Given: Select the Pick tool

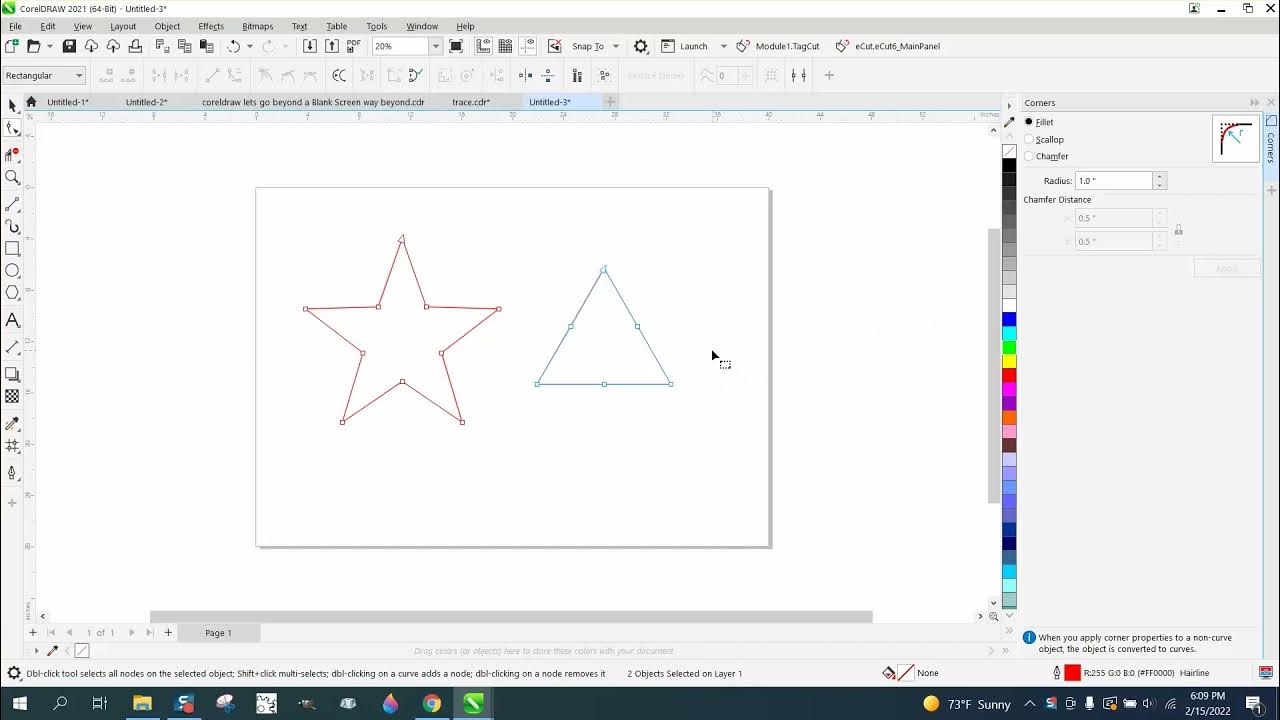Looking at the screenshot, I should (x=12, y=105).
